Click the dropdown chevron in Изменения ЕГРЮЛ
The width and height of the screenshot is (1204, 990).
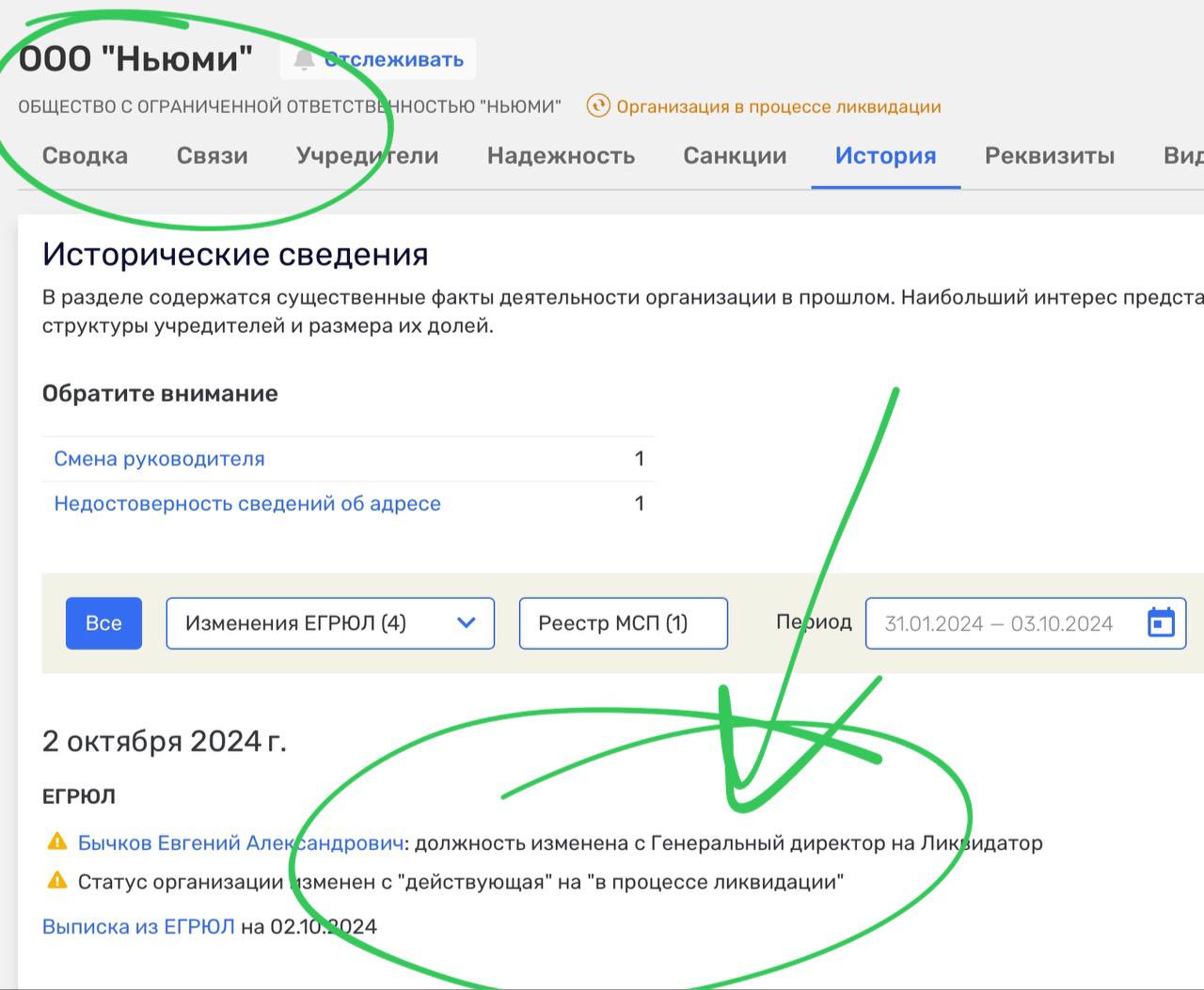466,623
